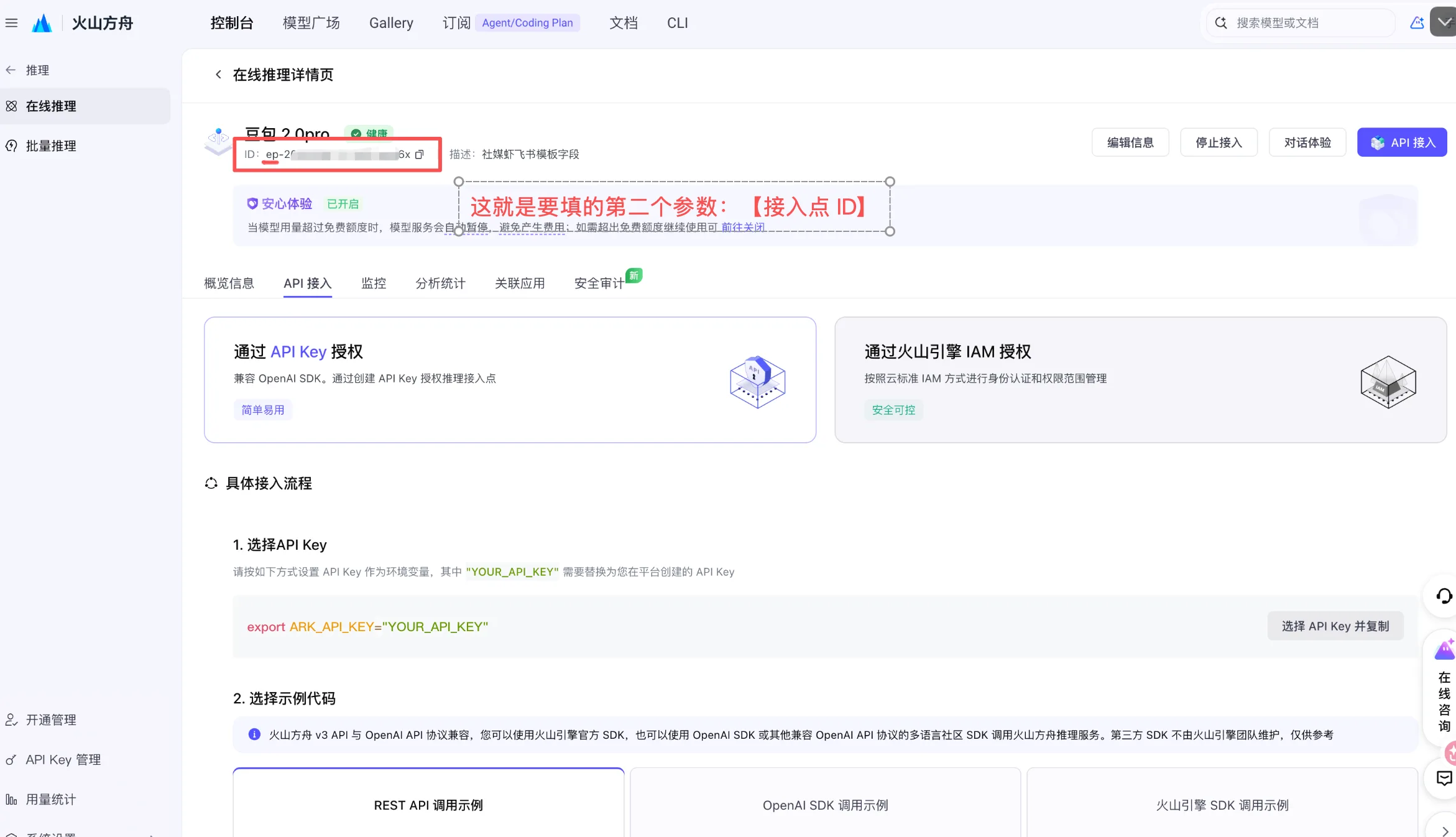Click 选择 API Key 并复制 button
Screen dimensions: 1456x837
[x=1335, y=626]
